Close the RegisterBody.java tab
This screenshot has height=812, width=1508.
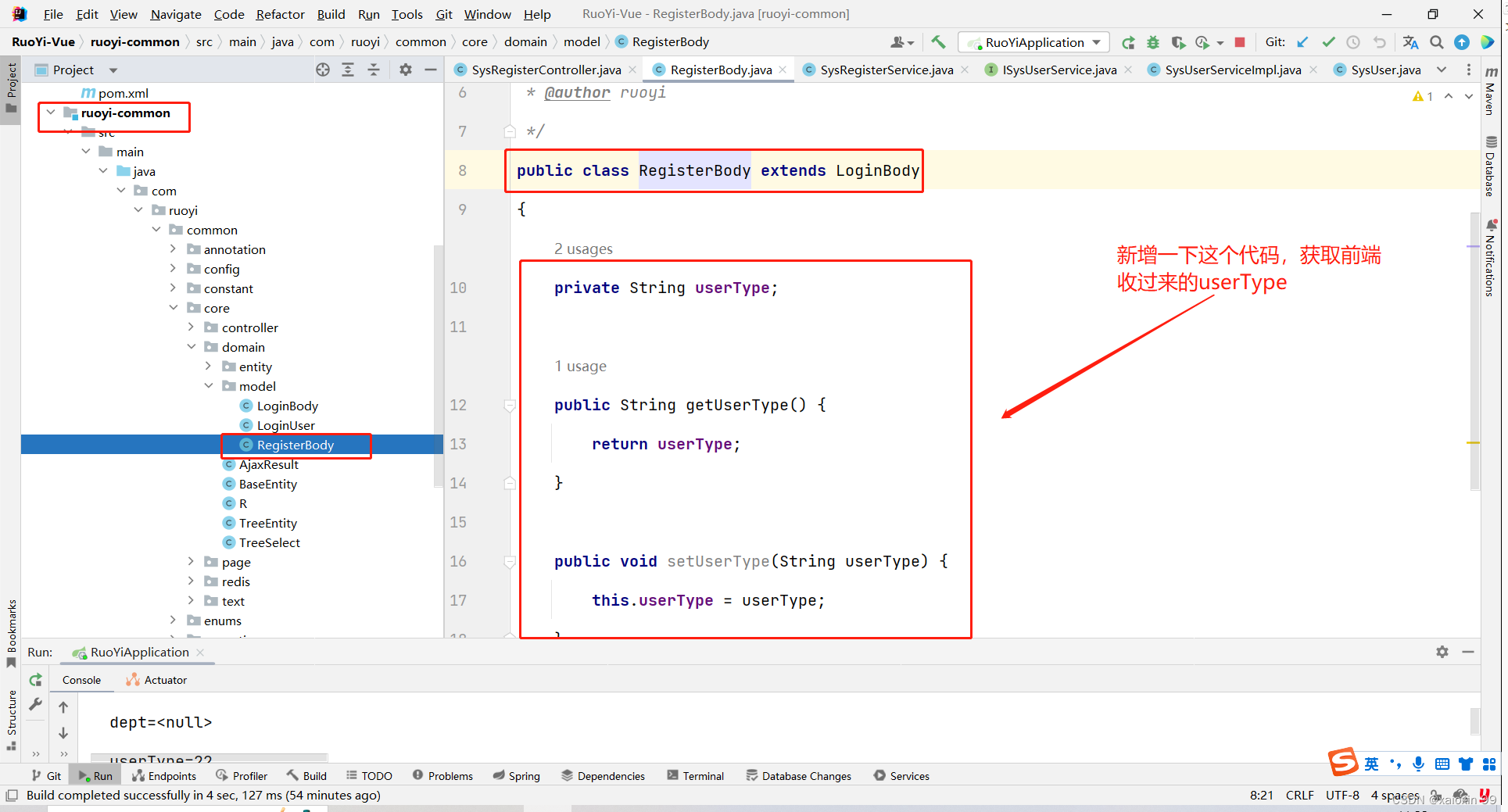tap(783, 70)
